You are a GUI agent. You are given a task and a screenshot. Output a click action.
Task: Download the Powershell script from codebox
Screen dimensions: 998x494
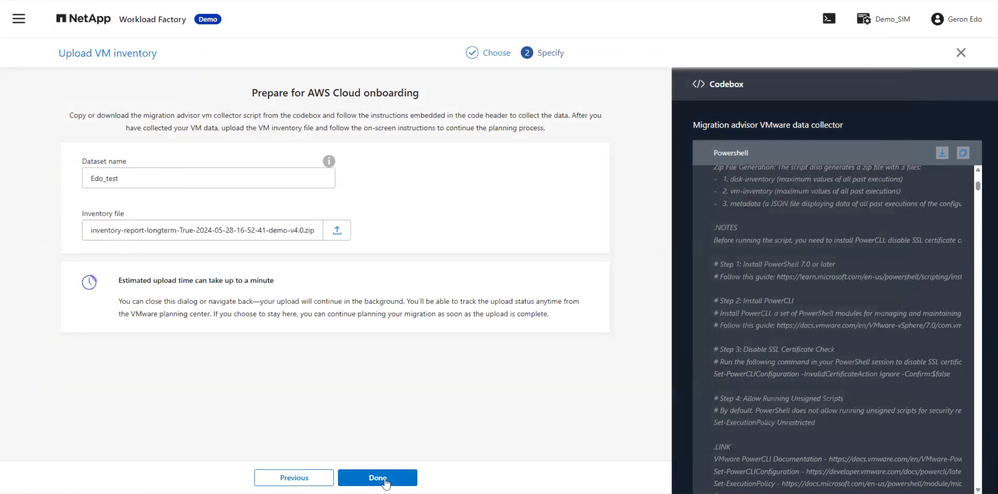pos(942,153)
